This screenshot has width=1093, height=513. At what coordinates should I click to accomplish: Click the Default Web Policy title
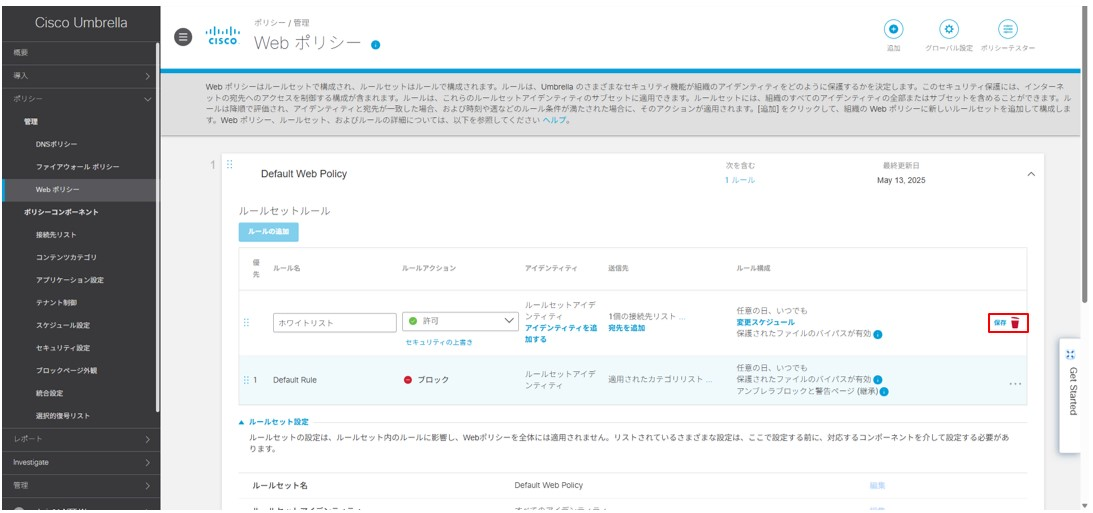304,174
